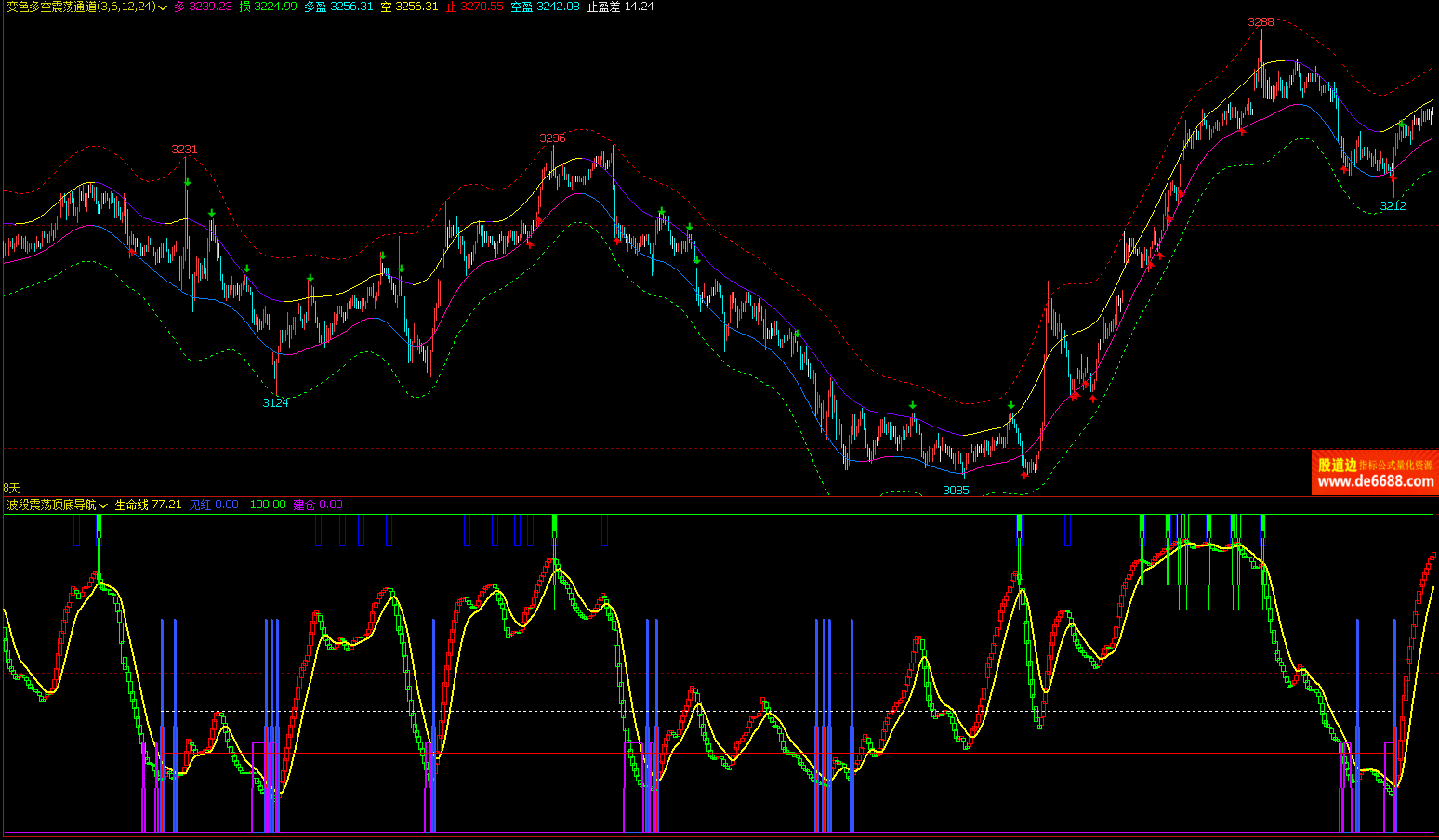1439x840 pixels.
Task: Click the 生命线 77.21 yellow readout
Action: pos(148,505)
